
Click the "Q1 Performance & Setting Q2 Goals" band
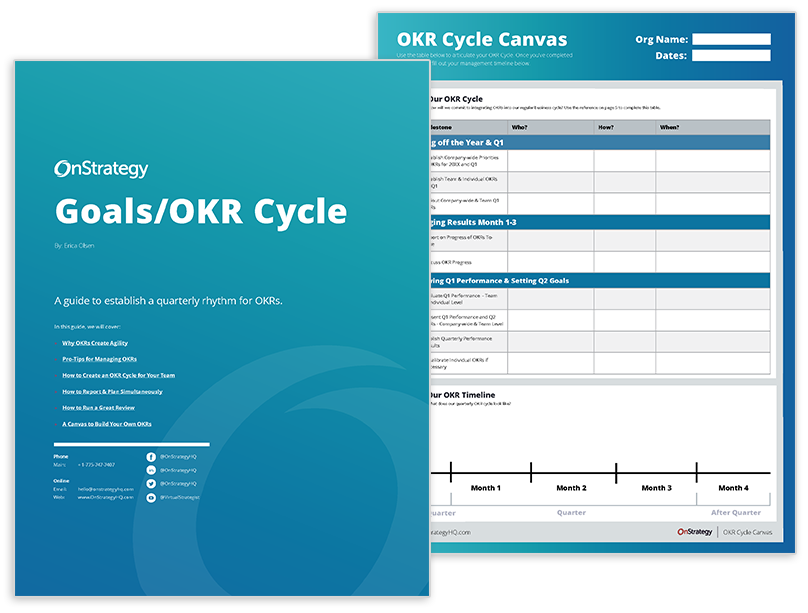600,281
